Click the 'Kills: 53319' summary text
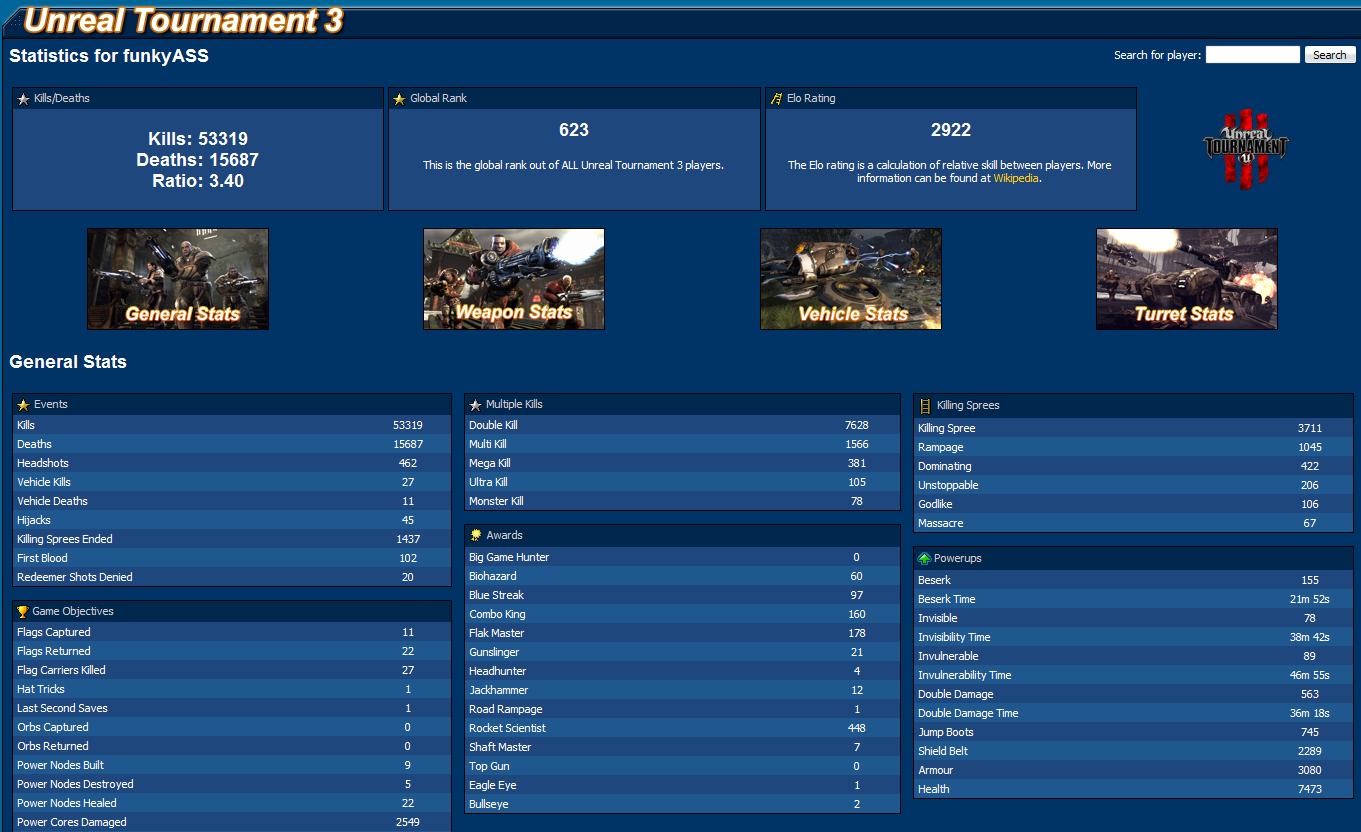This screenshot has width=1361, height=832. coord(198,139)
